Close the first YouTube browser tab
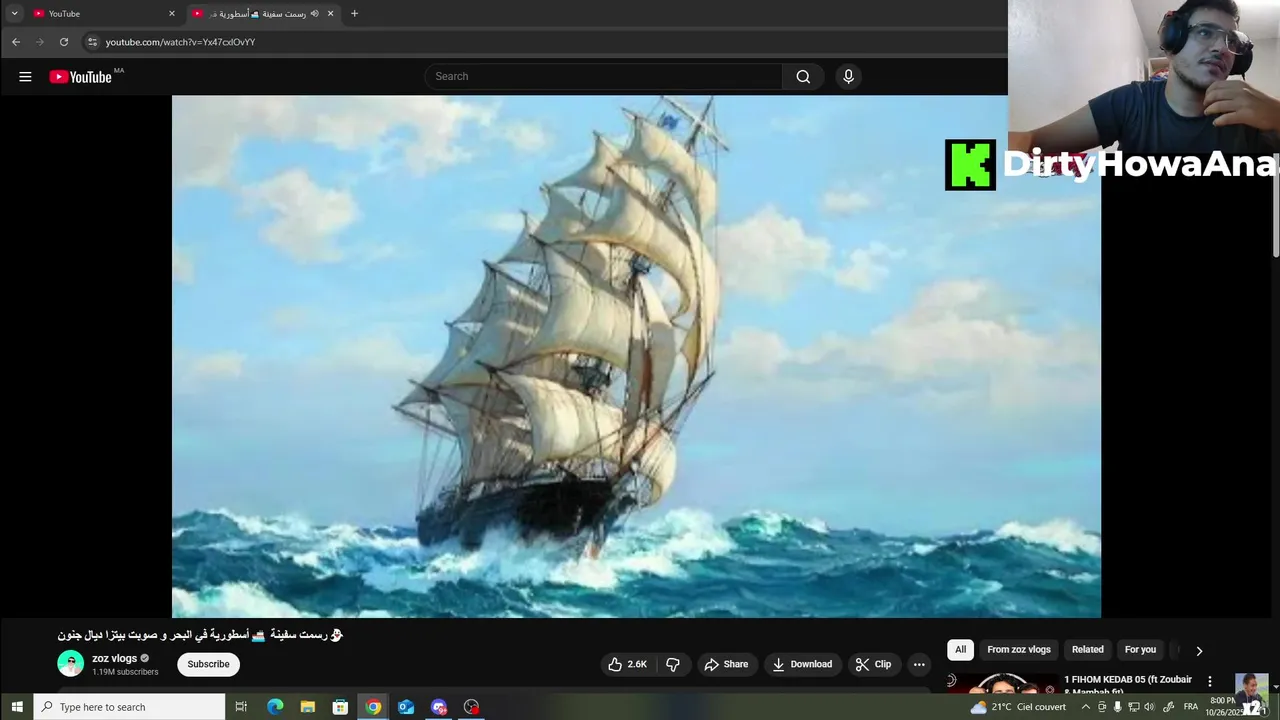 172,14
